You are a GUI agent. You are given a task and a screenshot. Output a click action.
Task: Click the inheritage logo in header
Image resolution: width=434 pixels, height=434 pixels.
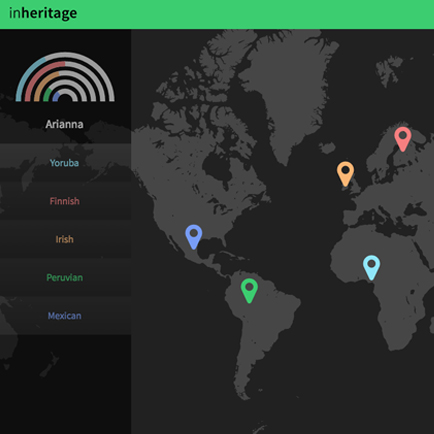[43, 13]
